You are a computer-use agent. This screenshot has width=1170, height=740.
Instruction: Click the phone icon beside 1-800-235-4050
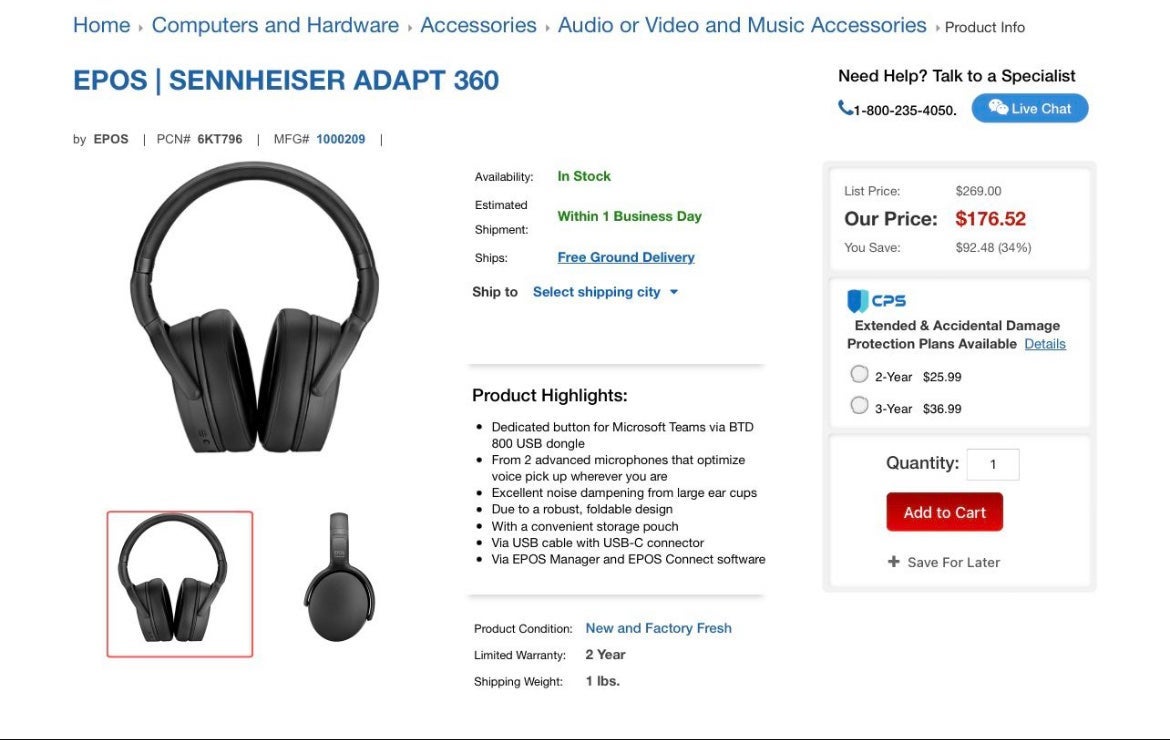(845, 108)
